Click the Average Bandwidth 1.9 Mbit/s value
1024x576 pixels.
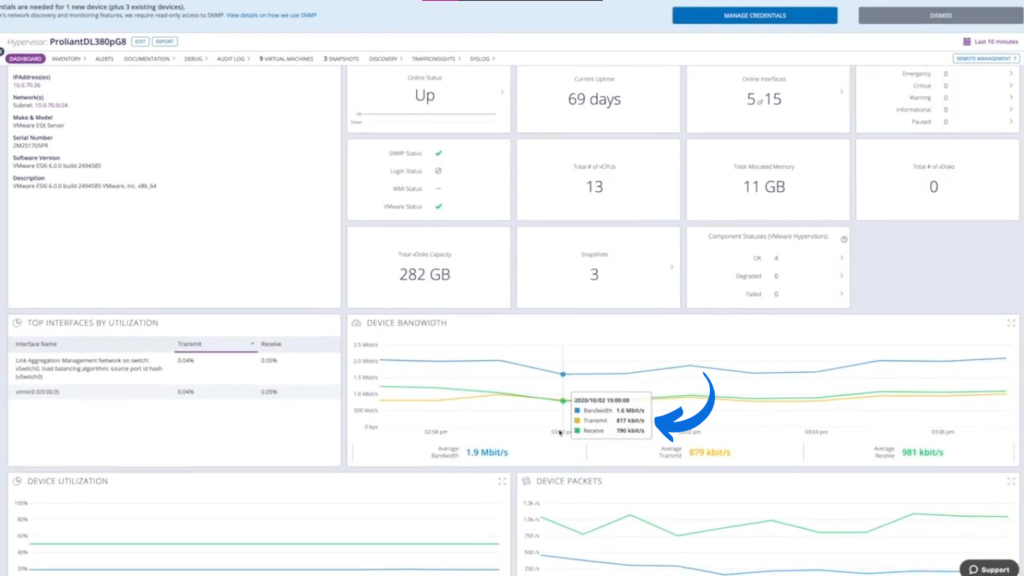tap(487, 452)
